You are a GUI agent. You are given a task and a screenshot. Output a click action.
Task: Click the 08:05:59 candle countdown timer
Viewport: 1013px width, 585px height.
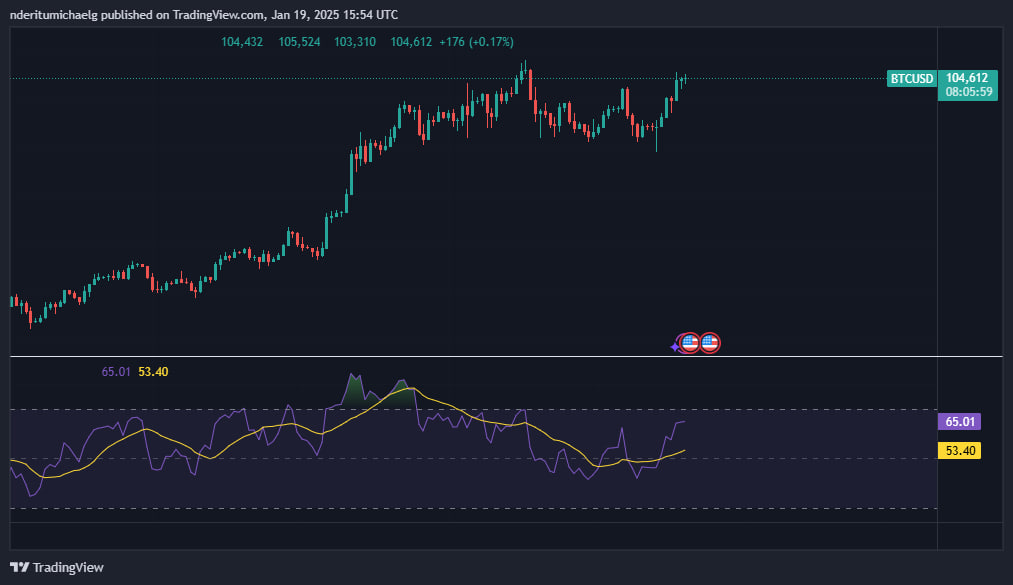(966, 92)
